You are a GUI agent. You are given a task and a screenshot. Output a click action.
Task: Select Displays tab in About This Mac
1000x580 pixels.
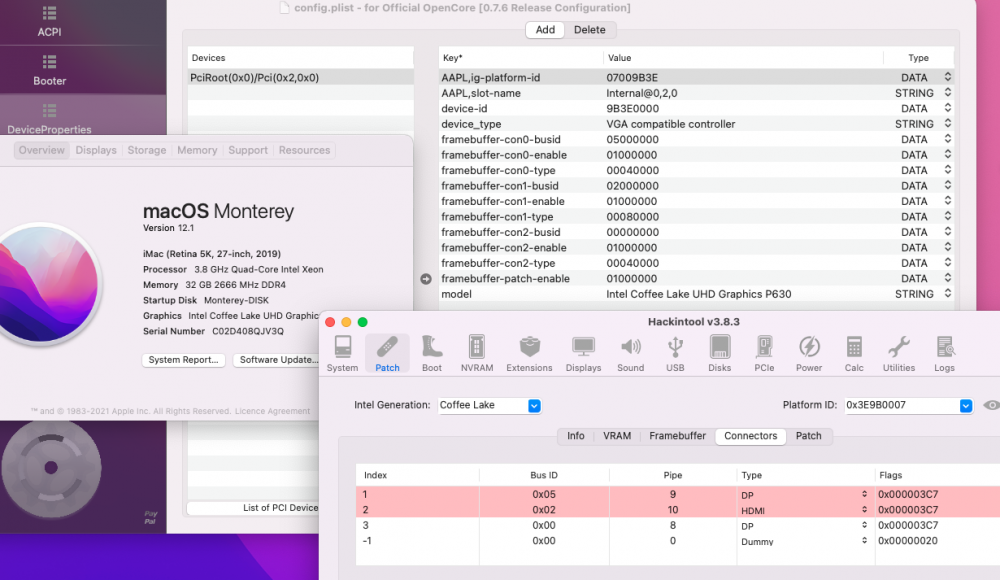click(96, 150)
